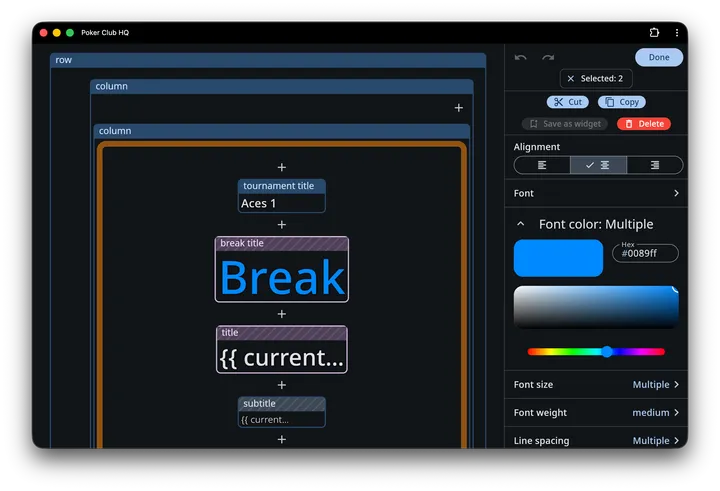720x491 pixels.
Task: Click the Done button
Action: [659, 57]
